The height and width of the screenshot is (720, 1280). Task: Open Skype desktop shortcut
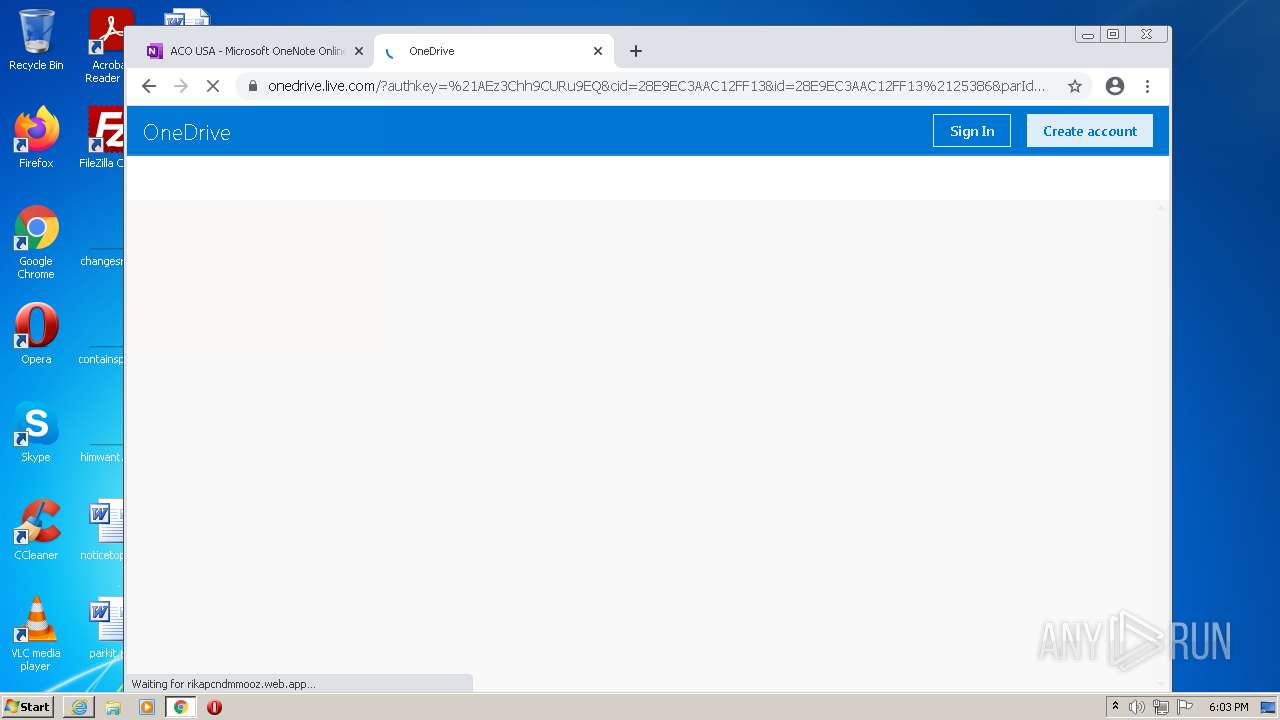coord(36,431)
